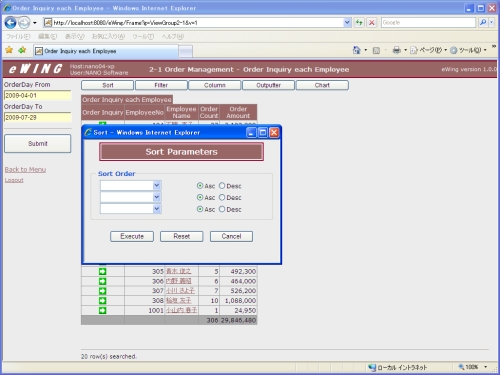
Task: Click the Home page icon
Action: 356,50
